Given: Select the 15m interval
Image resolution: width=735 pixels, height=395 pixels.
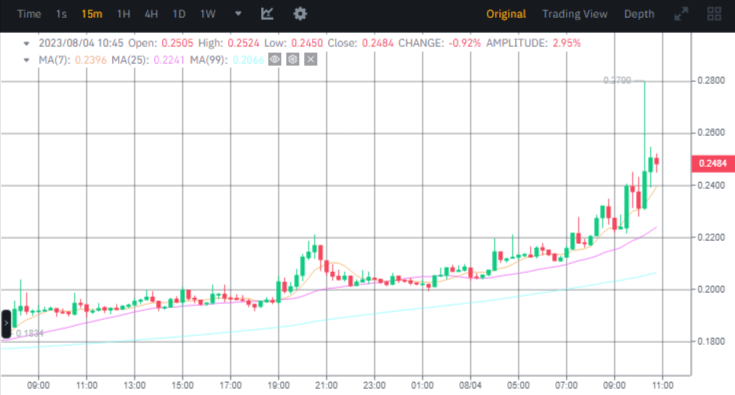Looking at the screenshot, I should (x=92, y=14).
